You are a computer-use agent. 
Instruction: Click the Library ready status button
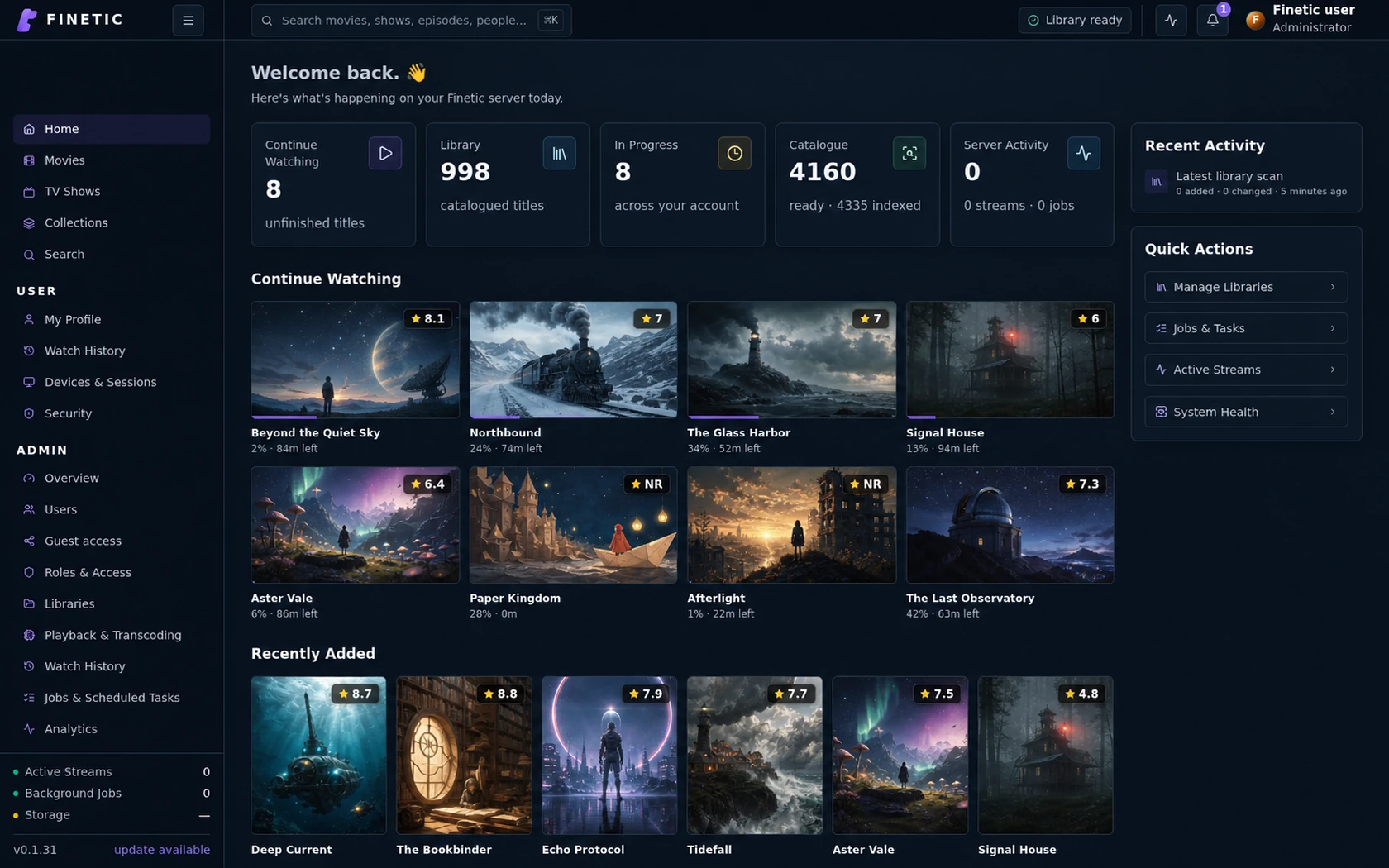click(x=1075, y=20)
